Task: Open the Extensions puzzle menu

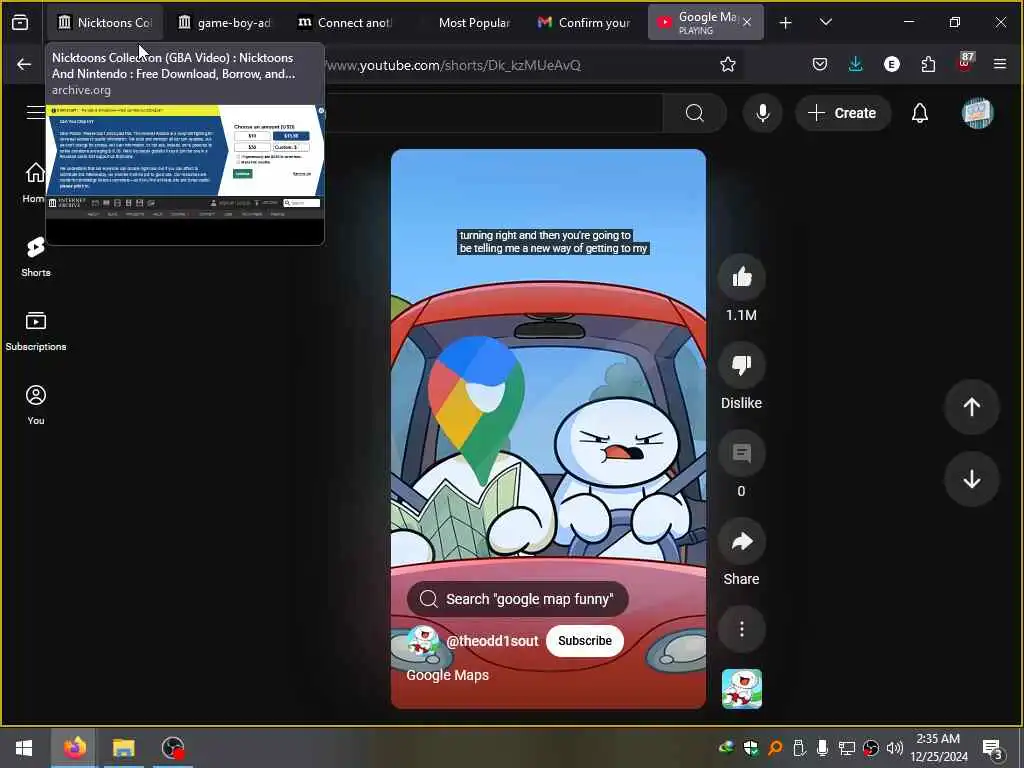Action: pyautogui.click(x=928, y=64)
